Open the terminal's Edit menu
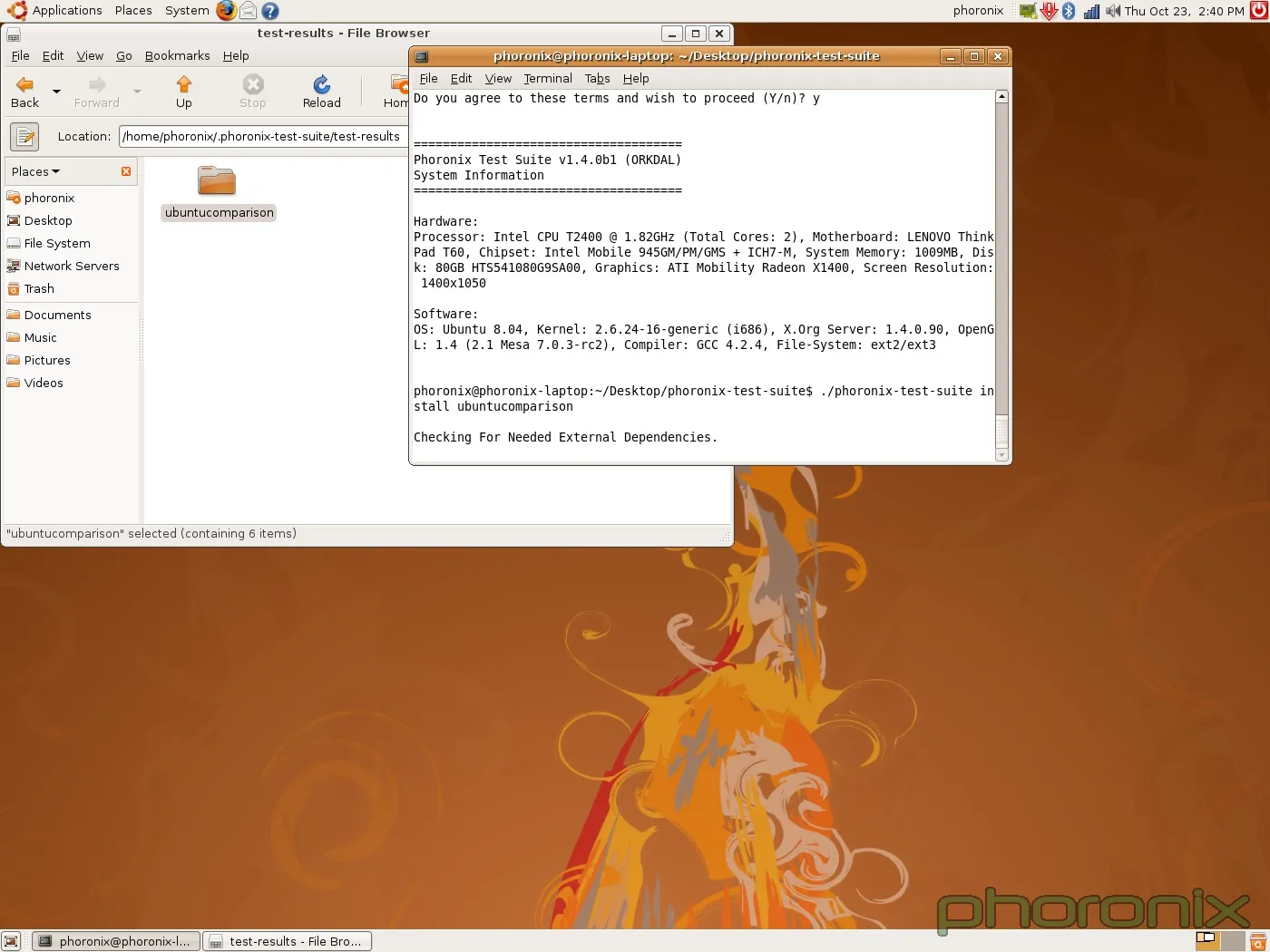 click(461, 78)
